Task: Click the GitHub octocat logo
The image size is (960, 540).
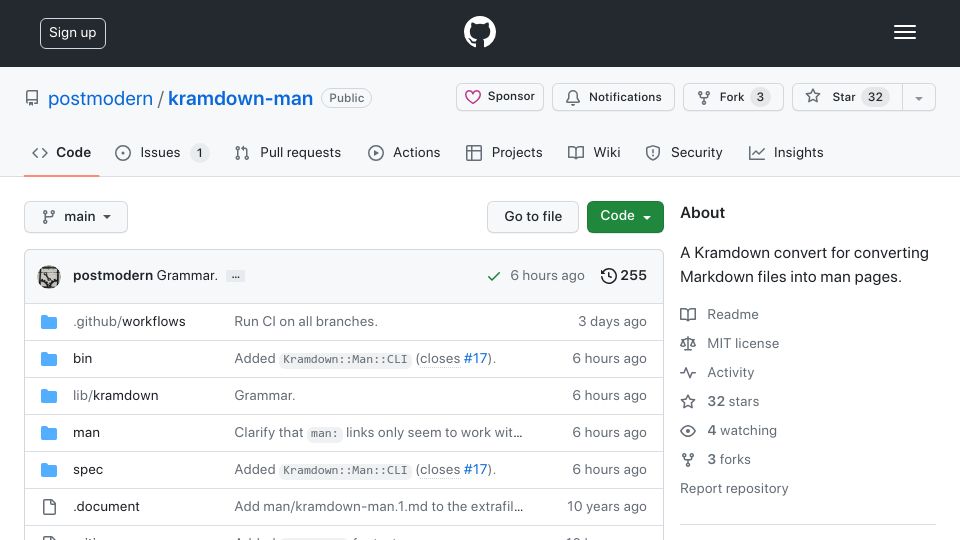Action: coord(479,32)
